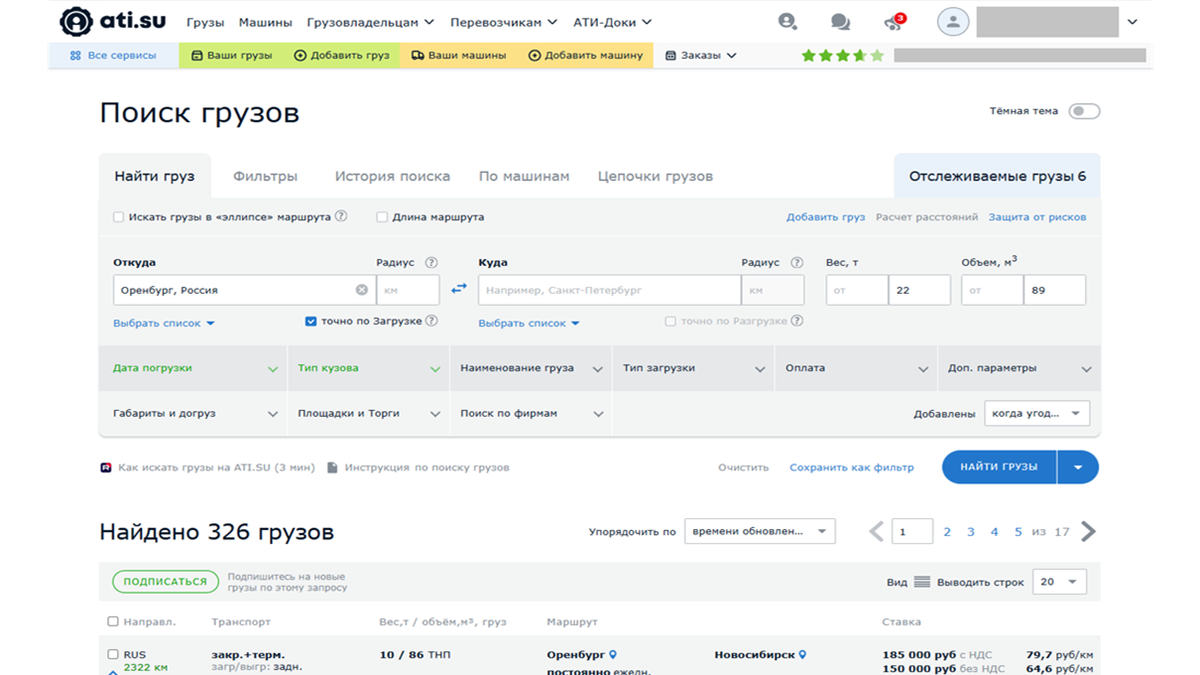Click Добавить груз link above search form
The width and height of the screenshot is (1200, 675).
pyautogui.click(x=826, y=217)
